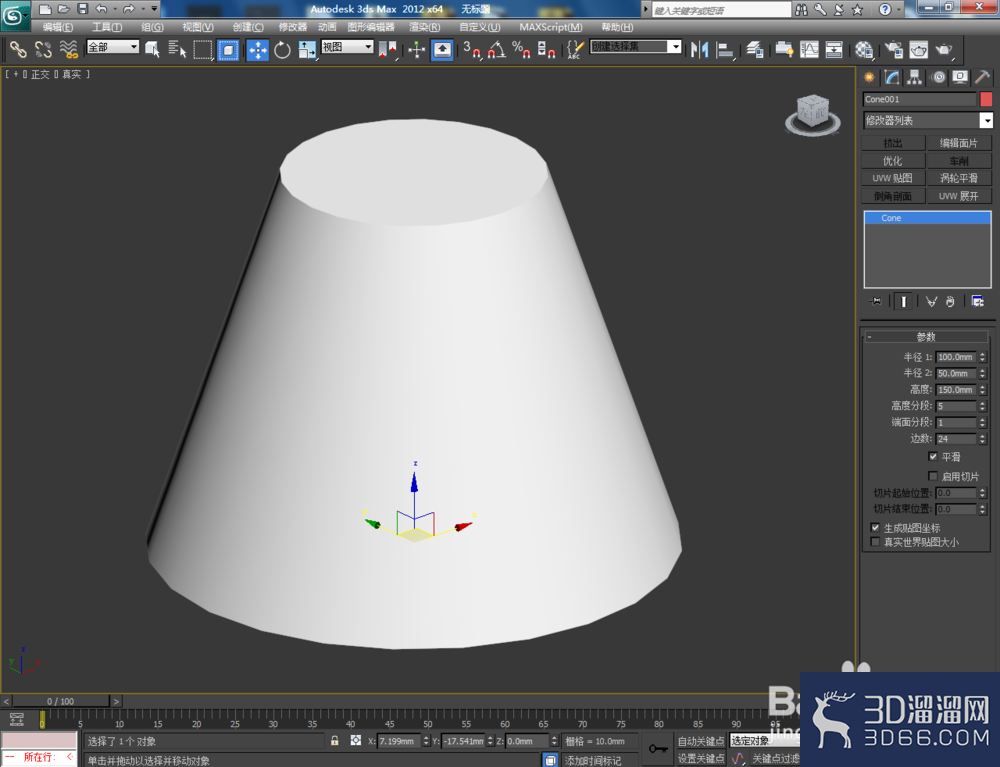
Task: Toggle the 生成贴图坐标 checkbox
Action: tap(875, 527)
